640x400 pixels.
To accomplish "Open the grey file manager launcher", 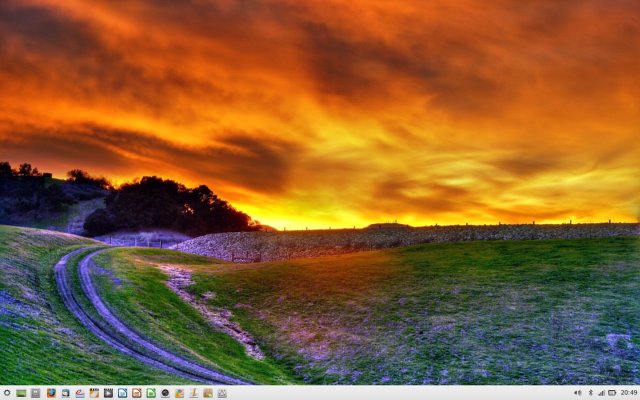I will pos(36,393).
